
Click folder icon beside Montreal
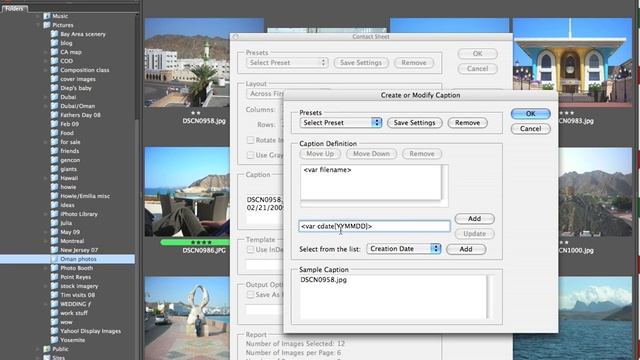(54, 241)
